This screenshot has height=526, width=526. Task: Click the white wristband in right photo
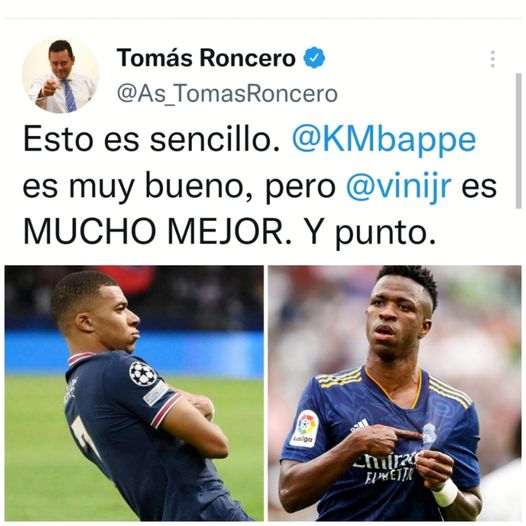(445, 493)
